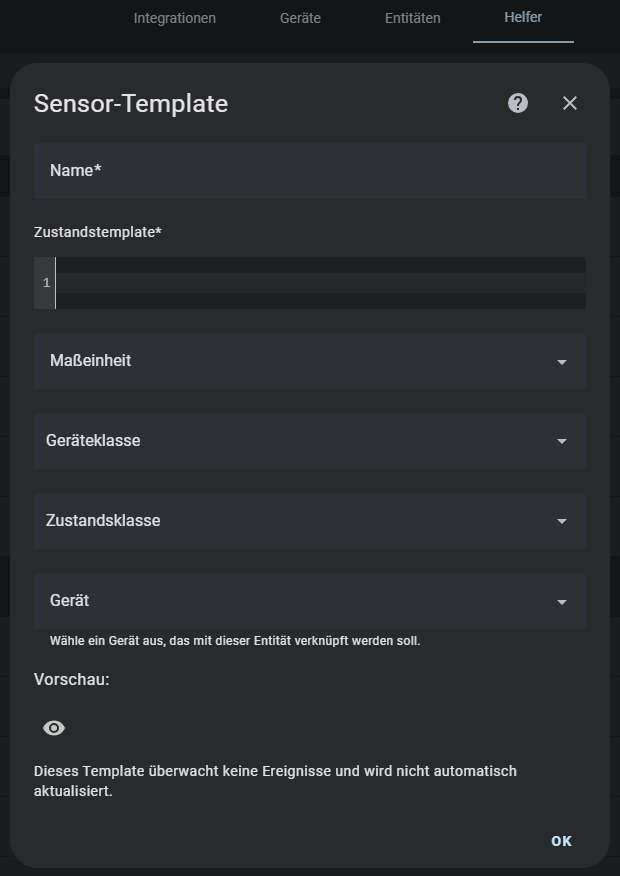Switch to the Integrationen tab
This screenshot has height=876, width=620.
click(x=175, y=18)
